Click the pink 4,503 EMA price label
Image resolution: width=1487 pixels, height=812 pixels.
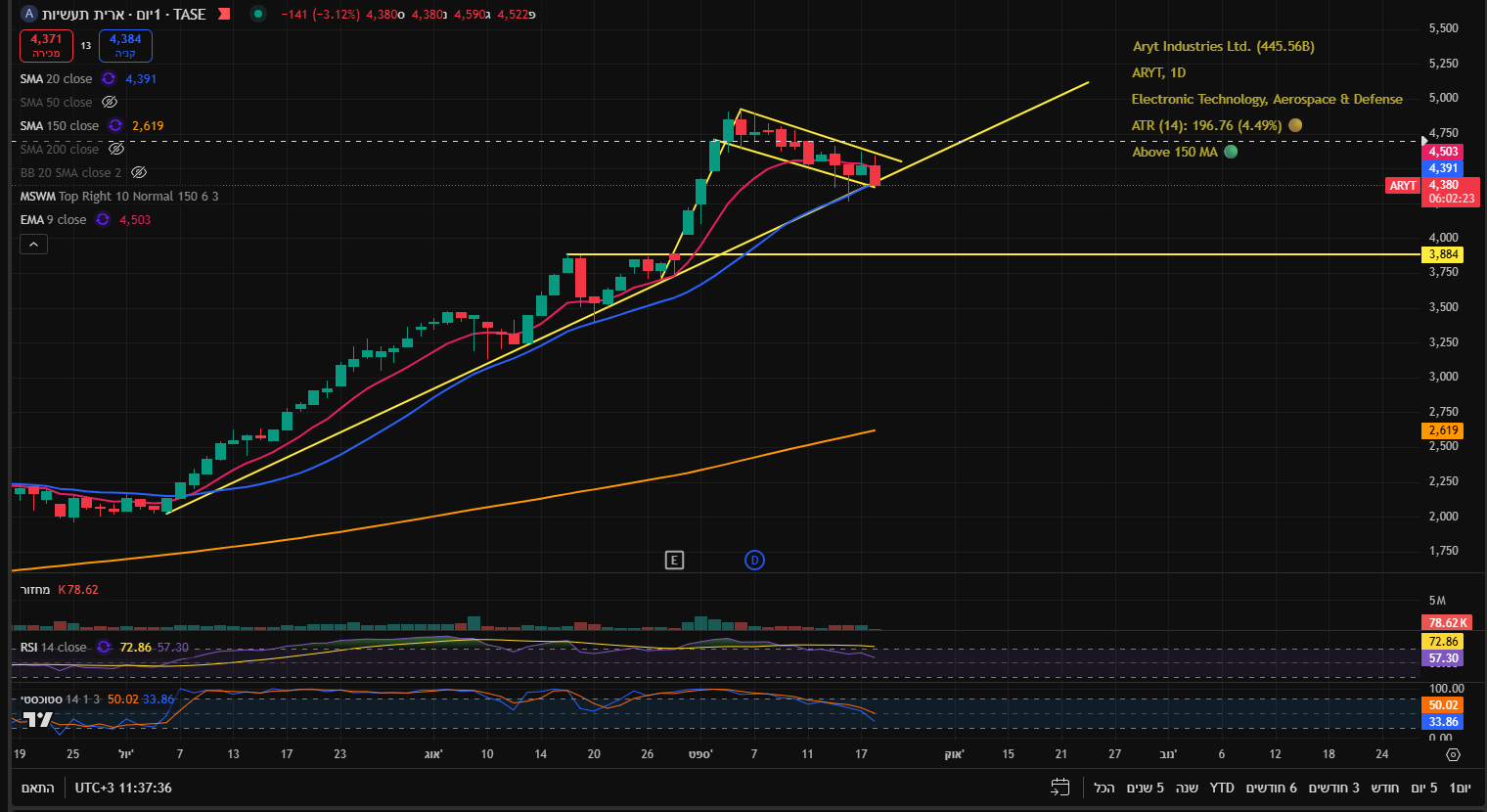tap(1443, 152)
